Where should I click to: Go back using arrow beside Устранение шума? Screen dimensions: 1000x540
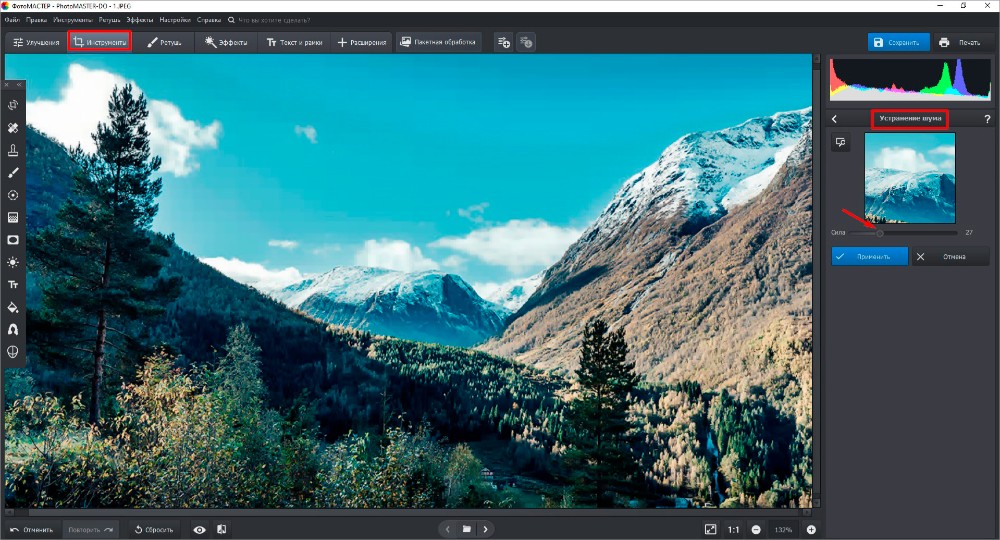(835, 119)
